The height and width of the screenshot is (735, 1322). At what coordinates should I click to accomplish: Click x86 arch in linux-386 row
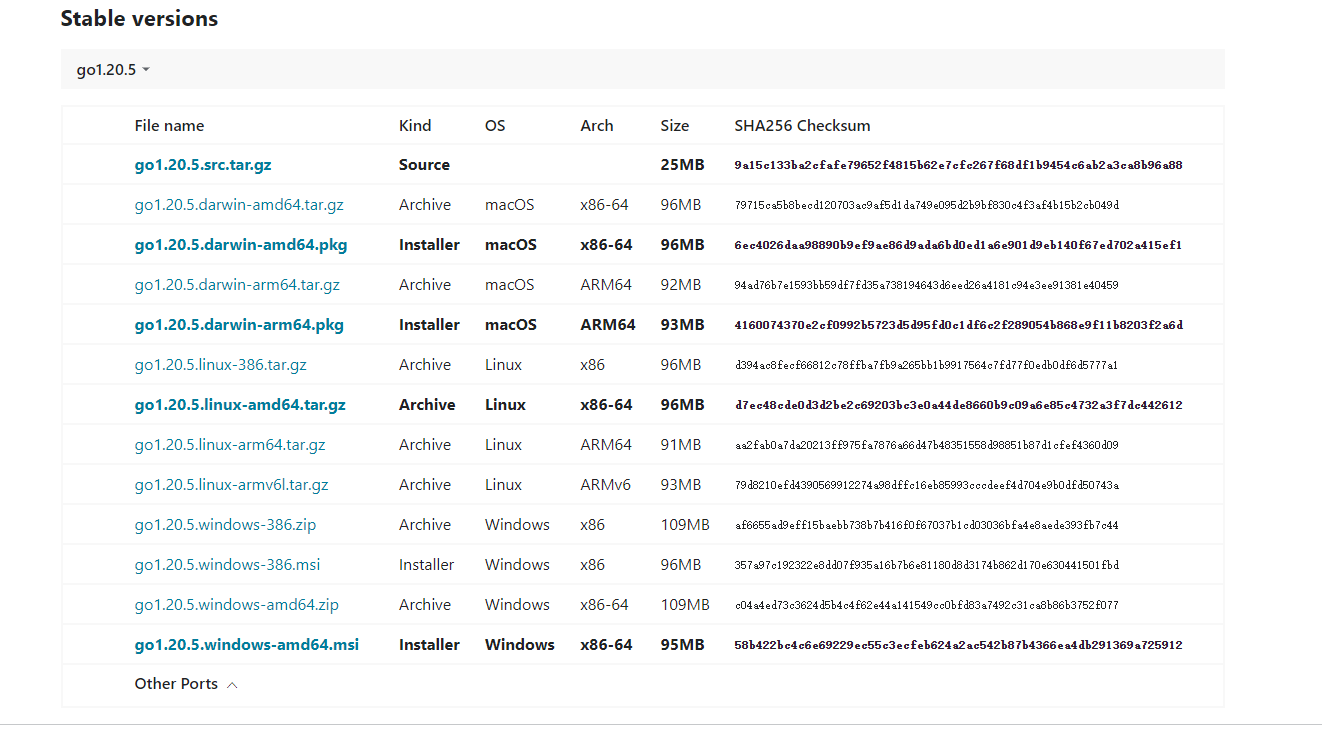coord(592,365)
